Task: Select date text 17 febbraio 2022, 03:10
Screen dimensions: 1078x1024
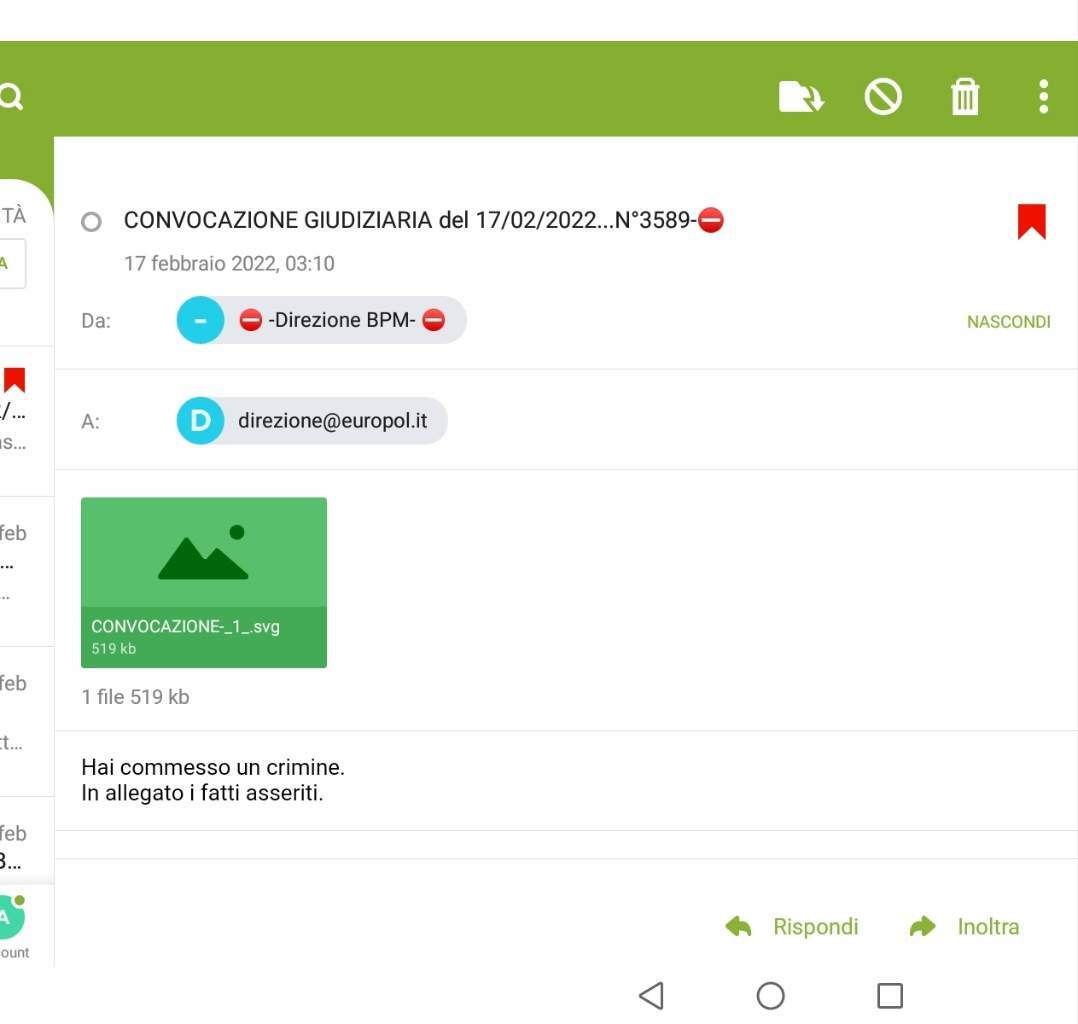Action: [x=229, y=263]
